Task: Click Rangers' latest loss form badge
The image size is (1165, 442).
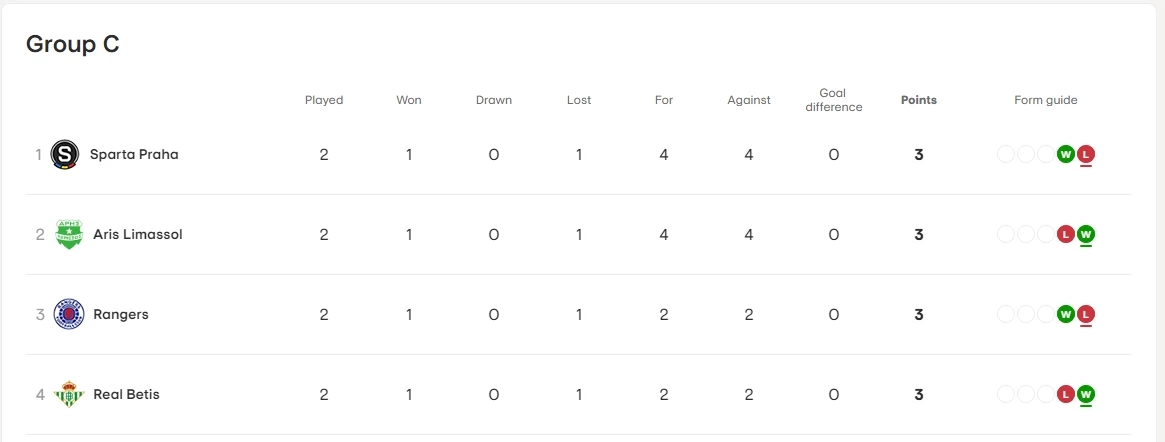Action: pos(1086,314)
